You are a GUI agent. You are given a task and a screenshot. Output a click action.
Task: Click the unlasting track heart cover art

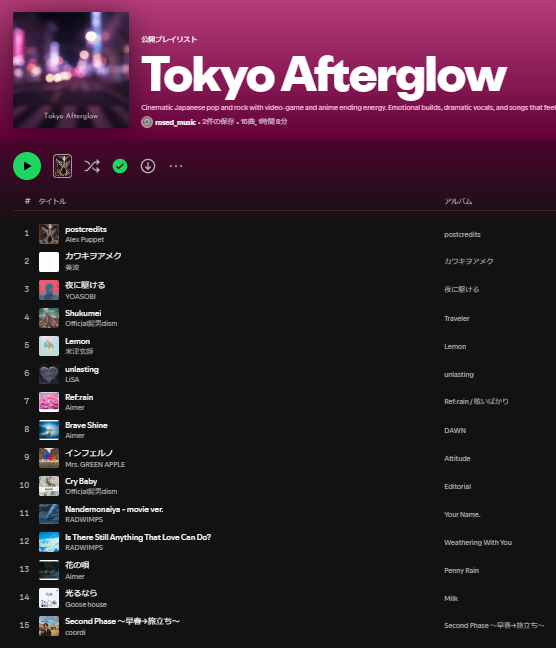(49, 374)
